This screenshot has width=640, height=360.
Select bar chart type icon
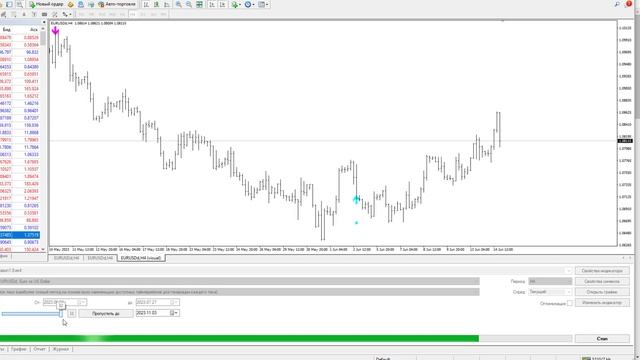pos(146,4)
